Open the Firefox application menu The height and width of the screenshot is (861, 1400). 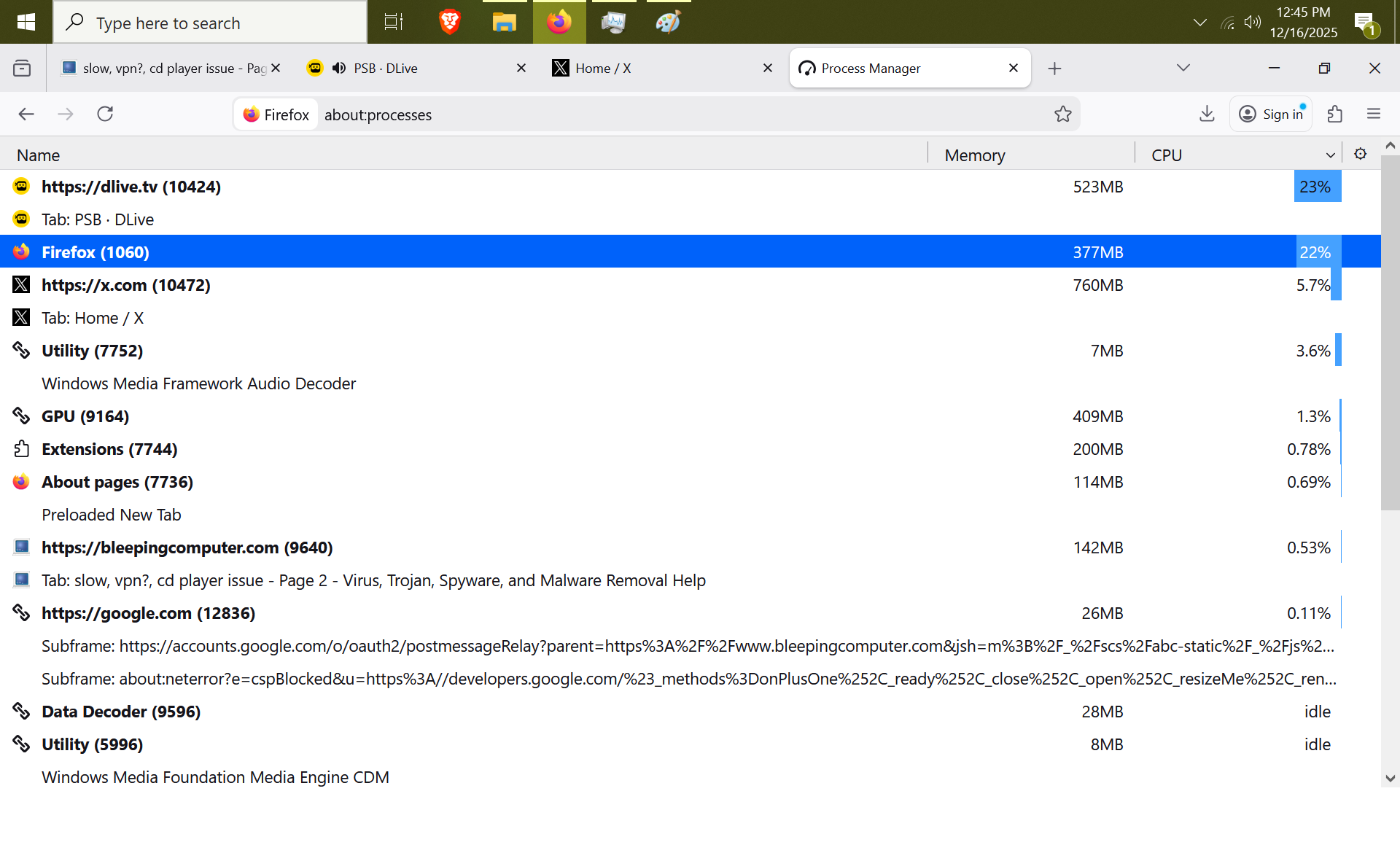point(1374,114)
